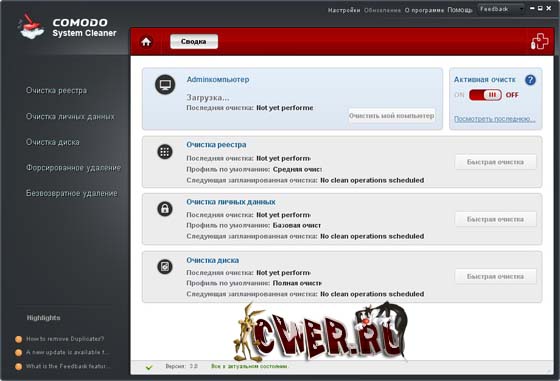This screenshot has height=381, width=560.
Task: Click the disk cleaning icon
Action: tap(165, 266)
